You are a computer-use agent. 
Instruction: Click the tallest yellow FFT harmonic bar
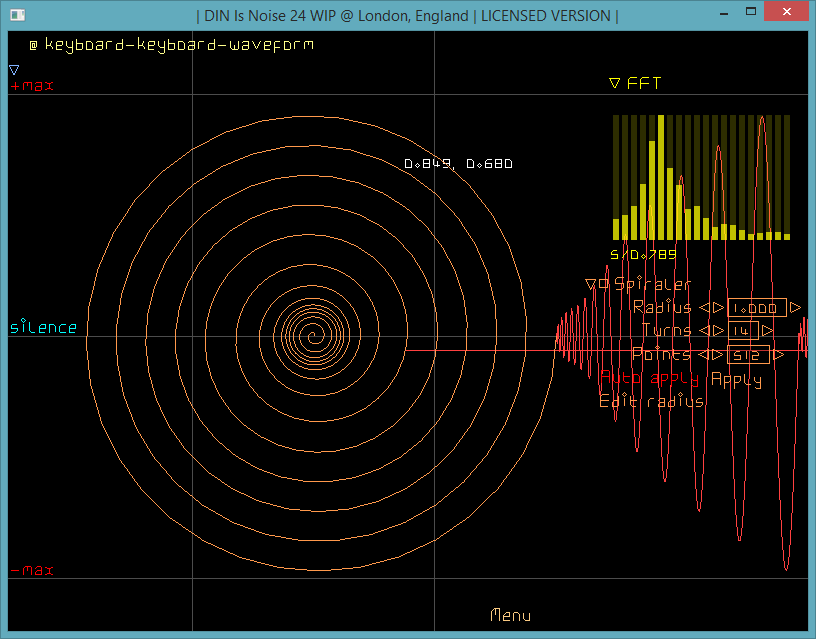(x=662, y=177)
